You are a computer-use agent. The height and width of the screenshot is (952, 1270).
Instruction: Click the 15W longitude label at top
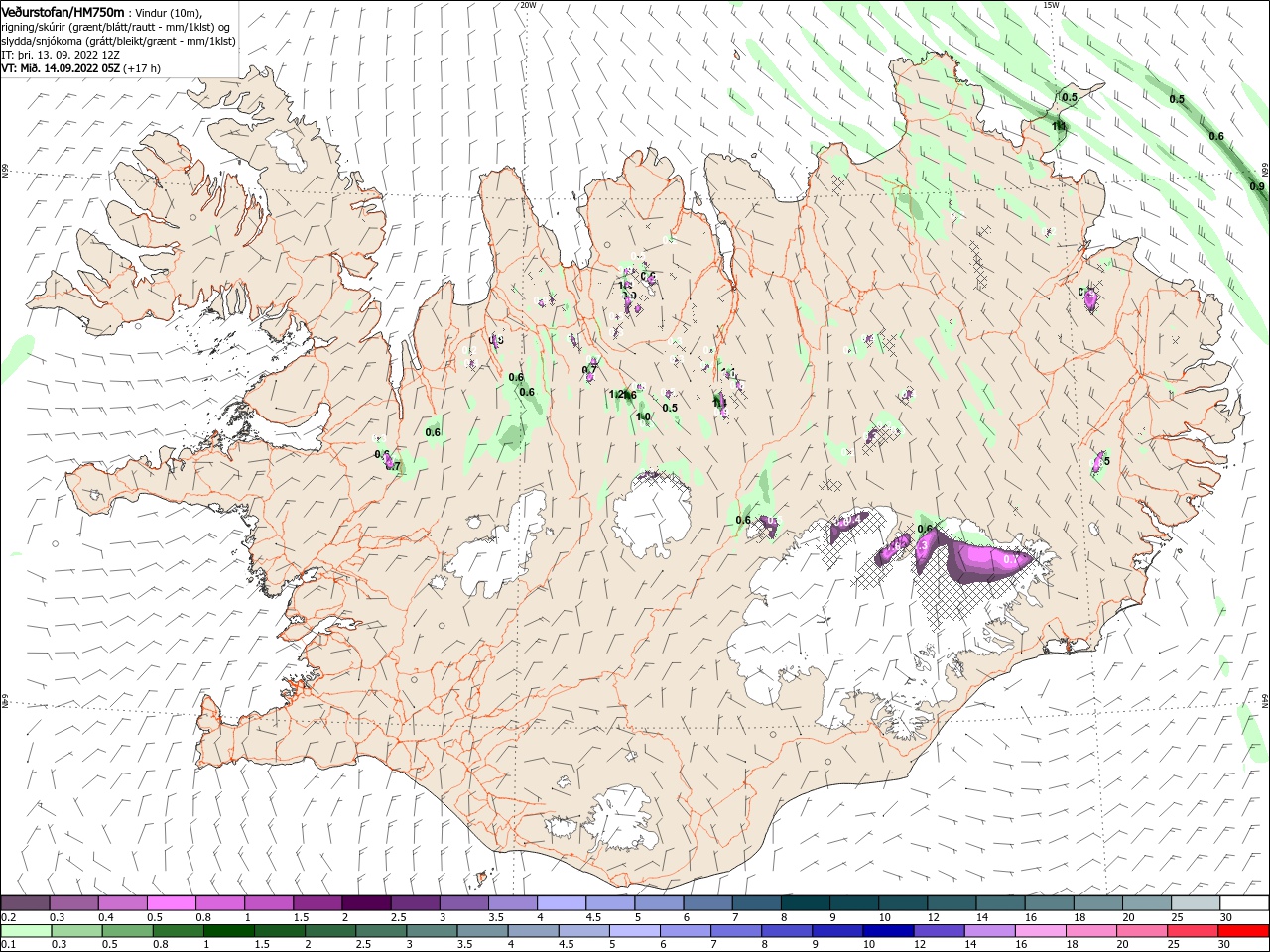[x=1051, y=5]
